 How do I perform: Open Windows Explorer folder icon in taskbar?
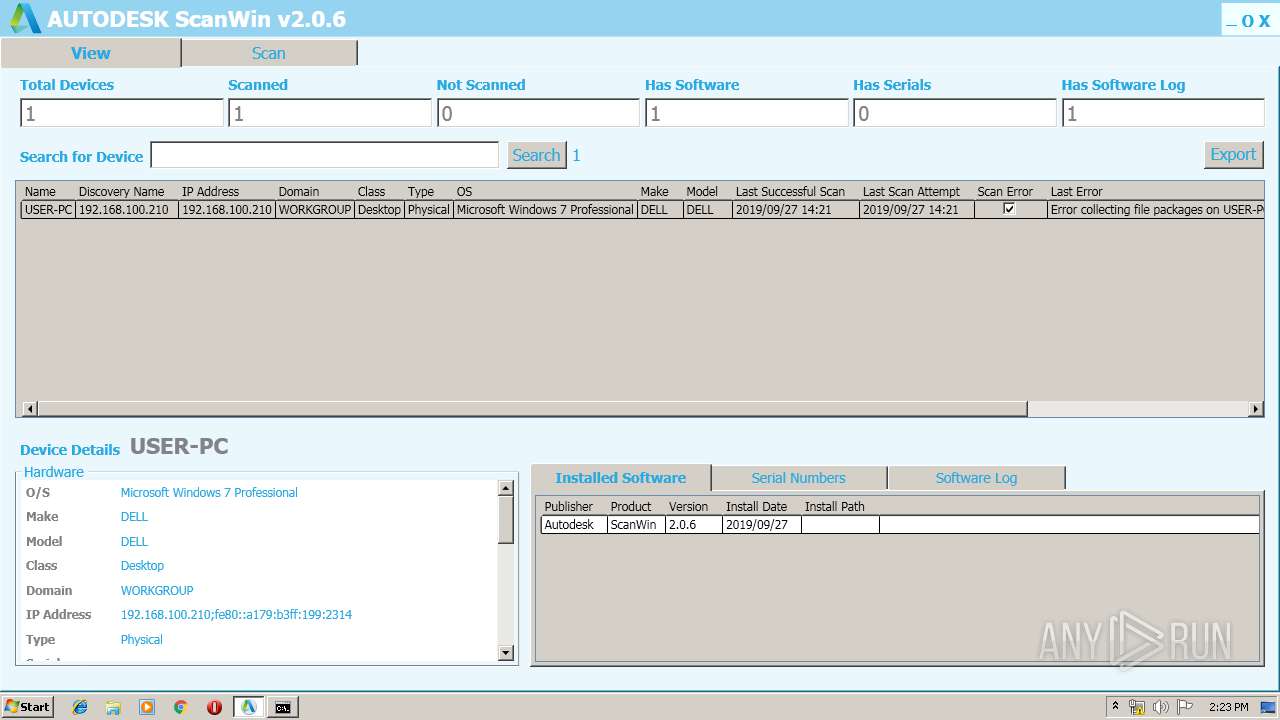pos(113,707)
